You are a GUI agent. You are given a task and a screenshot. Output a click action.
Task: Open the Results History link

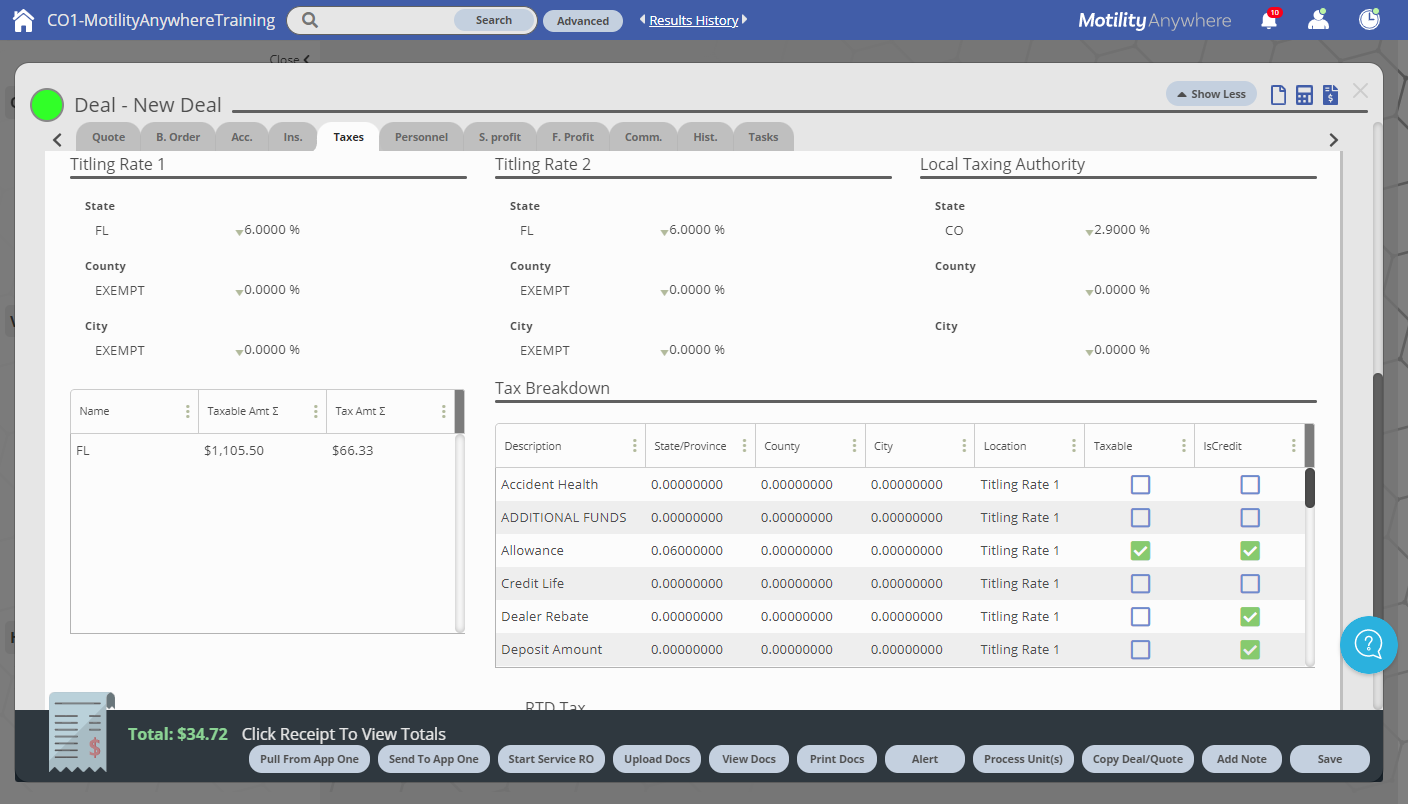pyautogui.click(x=694, y=20)
